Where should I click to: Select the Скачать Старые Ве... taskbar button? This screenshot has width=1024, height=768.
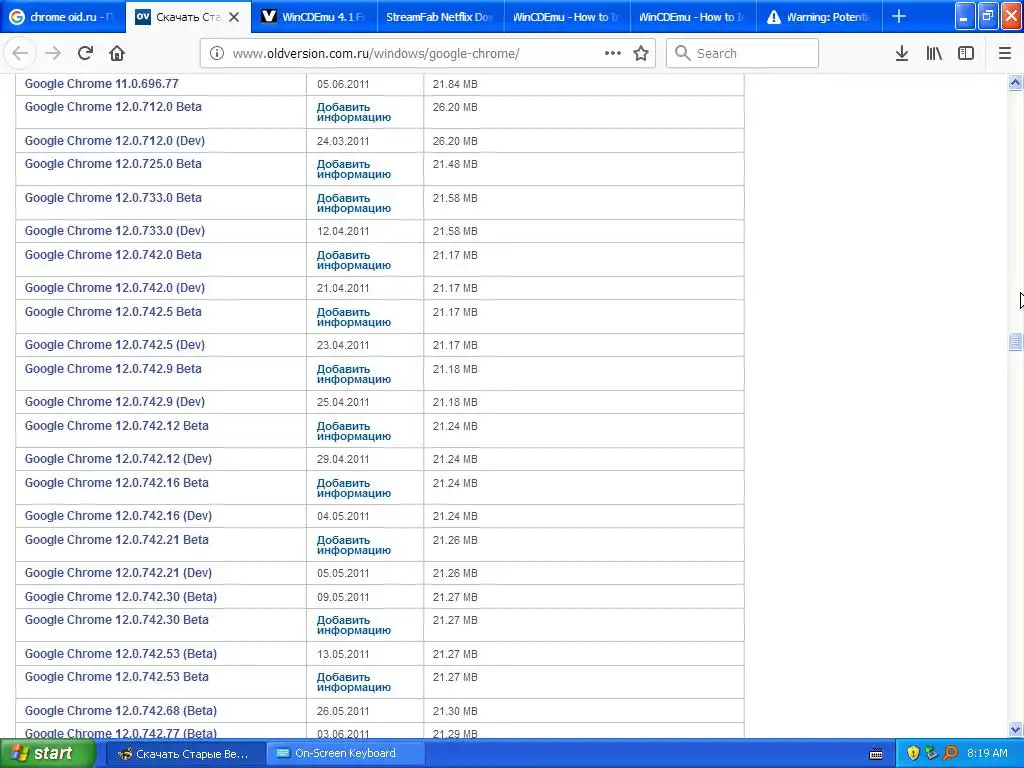click(x=185, y=754)
